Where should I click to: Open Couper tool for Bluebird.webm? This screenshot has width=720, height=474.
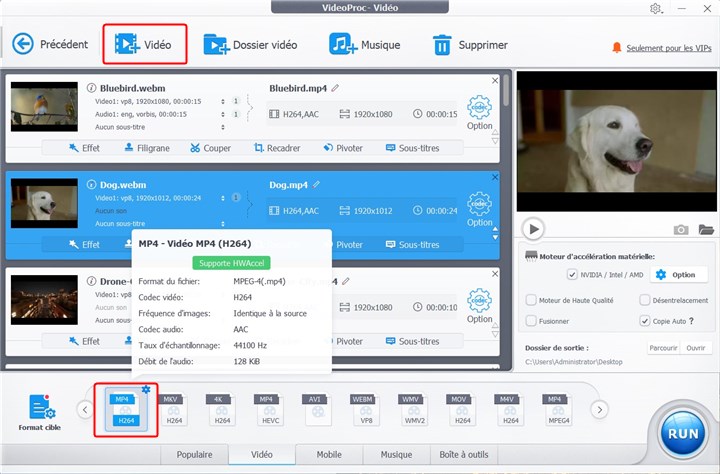pos(210,148)
